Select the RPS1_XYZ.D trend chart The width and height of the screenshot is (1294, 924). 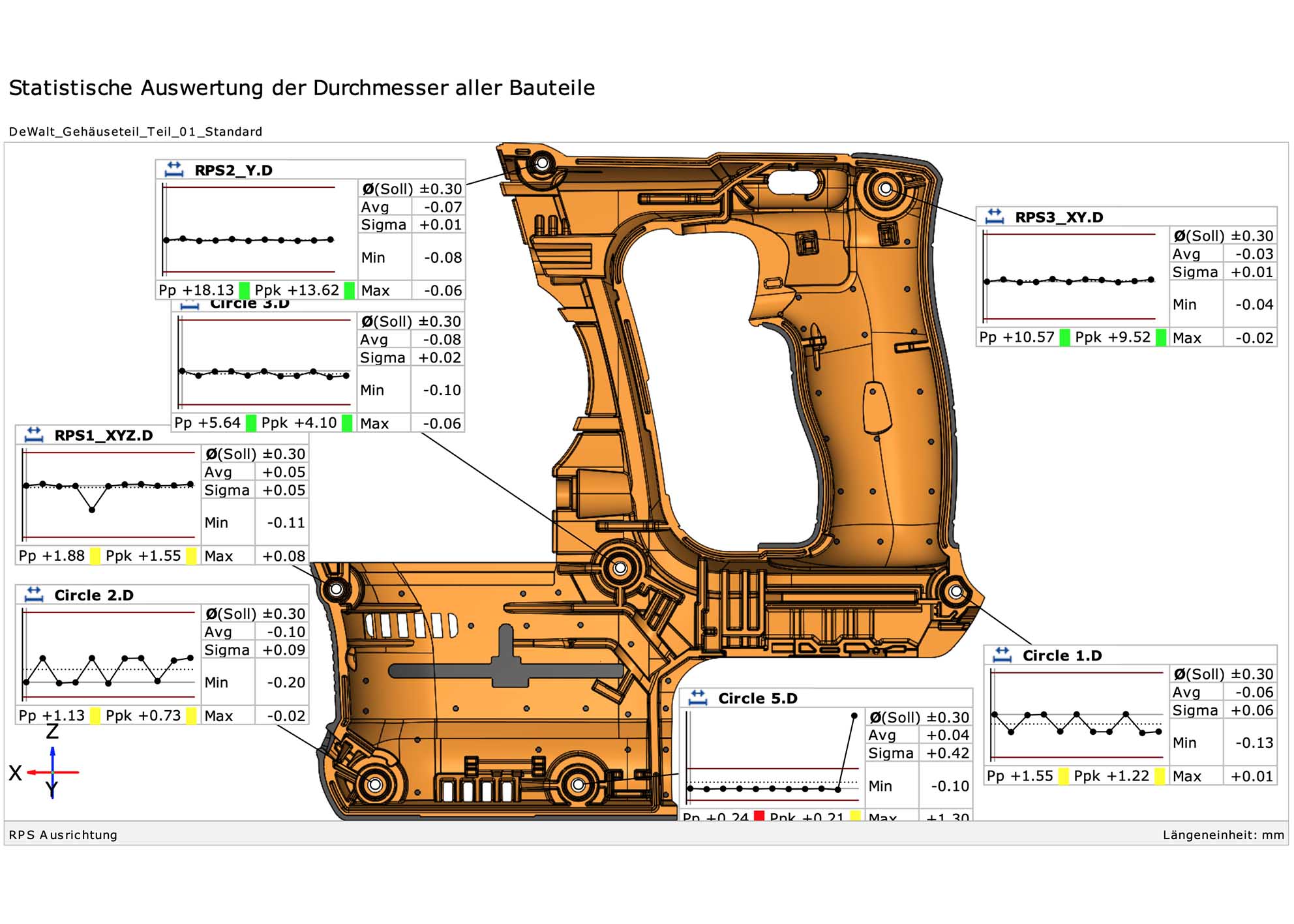(110, 496)
